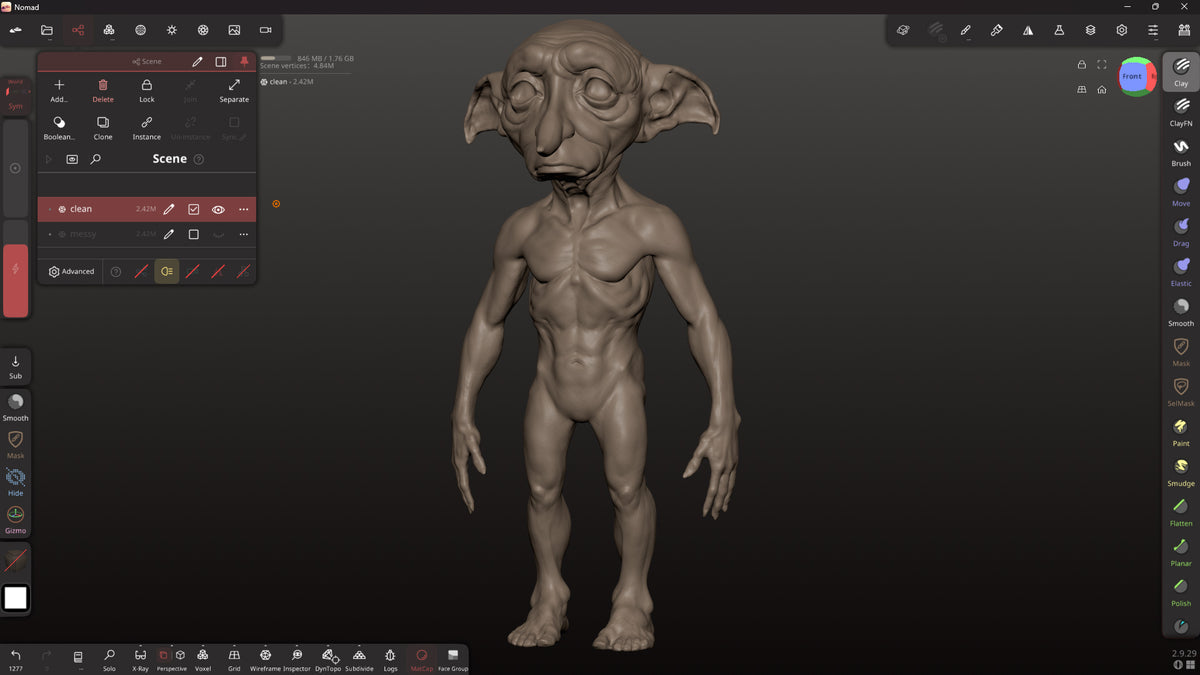Open the Subdivide shortcut
Viewport: 1200px width, 675px height.
359,659
